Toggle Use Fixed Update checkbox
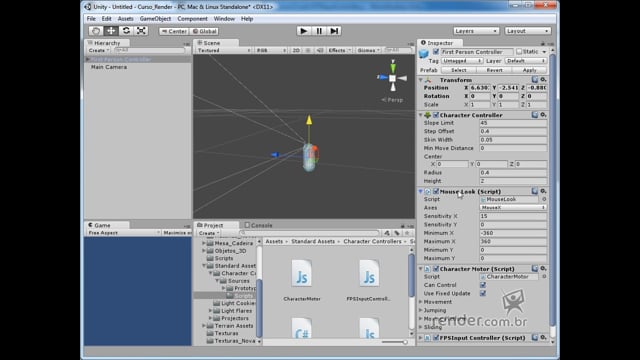 (x=483, y=293)
